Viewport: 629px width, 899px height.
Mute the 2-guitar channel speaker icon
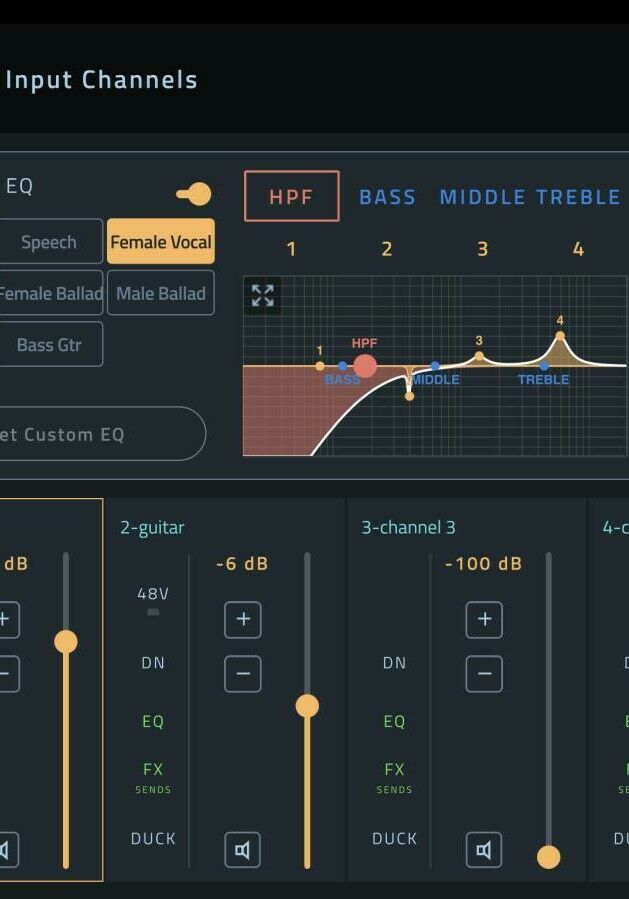pos(242,850)
